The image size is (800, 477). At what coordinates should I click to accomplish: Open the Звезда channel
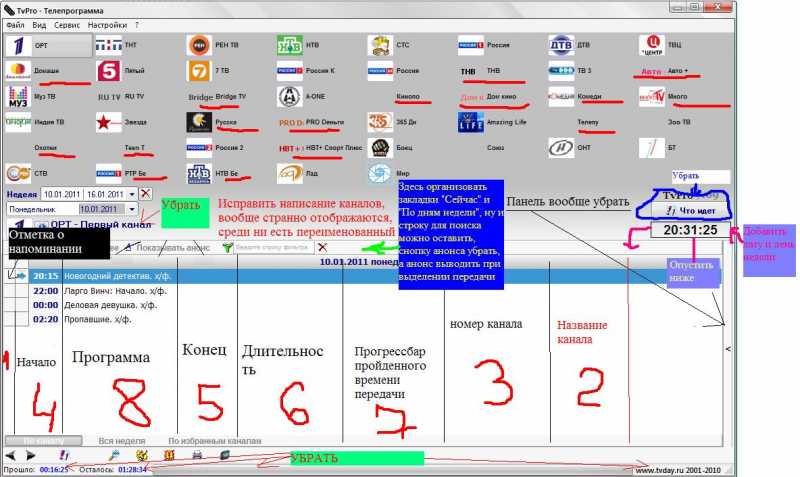pyautogui.click(x=121, y=122)
